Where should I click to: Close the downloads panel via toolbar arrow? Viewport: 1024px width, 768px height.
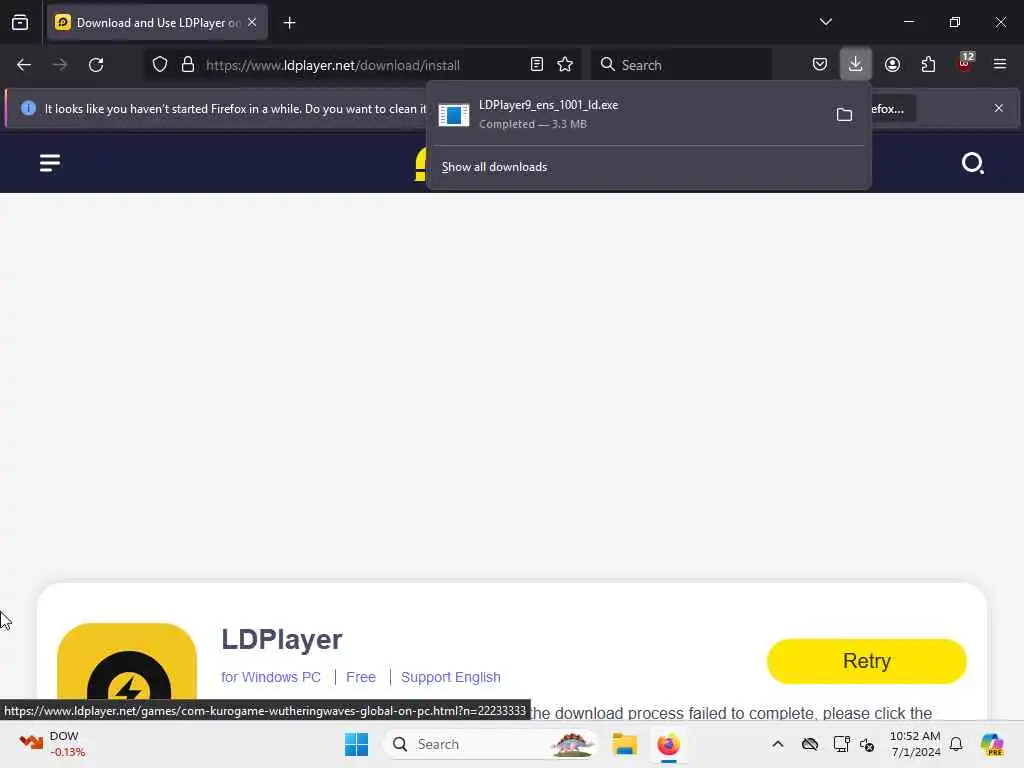pos(856,64)
